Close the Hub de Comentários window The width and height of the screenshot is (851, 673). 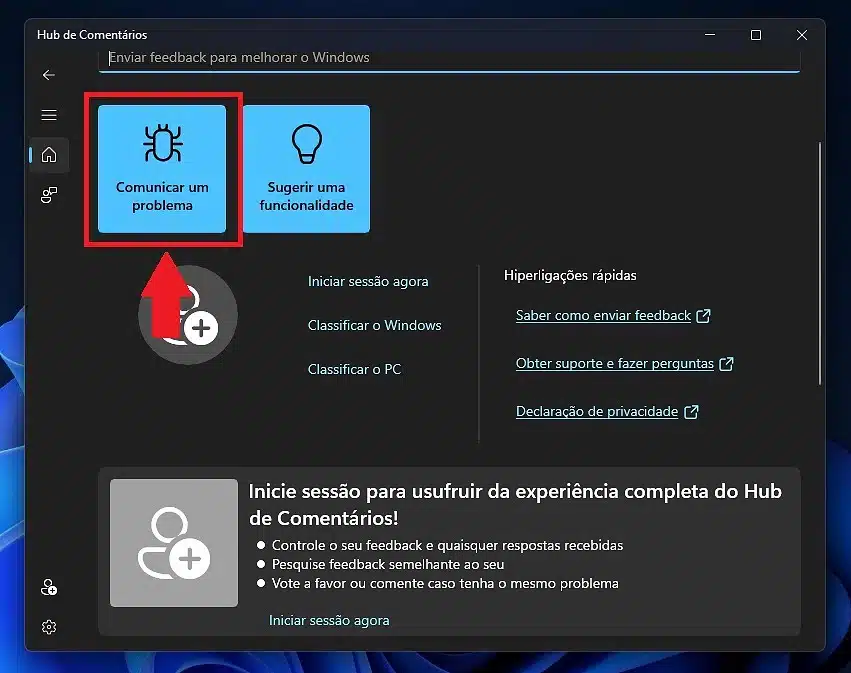pos(802,35)
